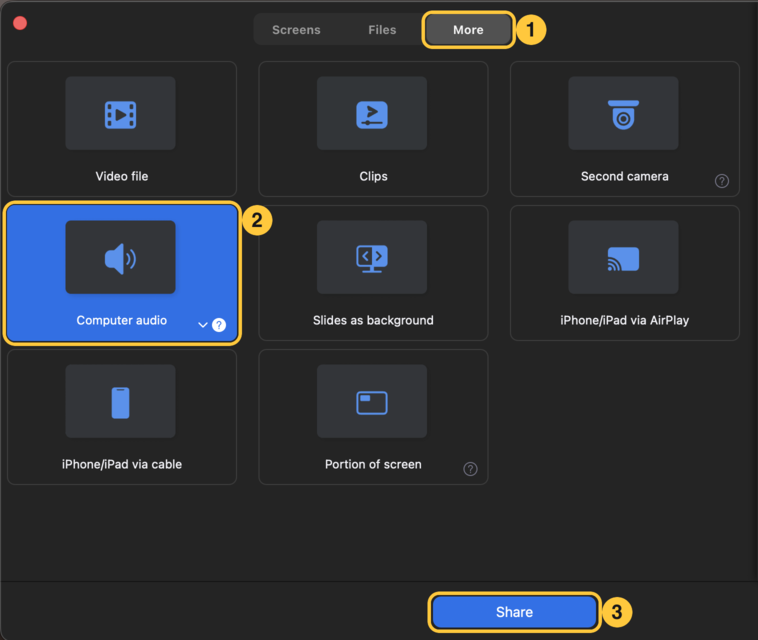Pick the iPhone/iPad via cable phone icon
Image resolution: width=758 pixels, height=640 pixels.
120,402
